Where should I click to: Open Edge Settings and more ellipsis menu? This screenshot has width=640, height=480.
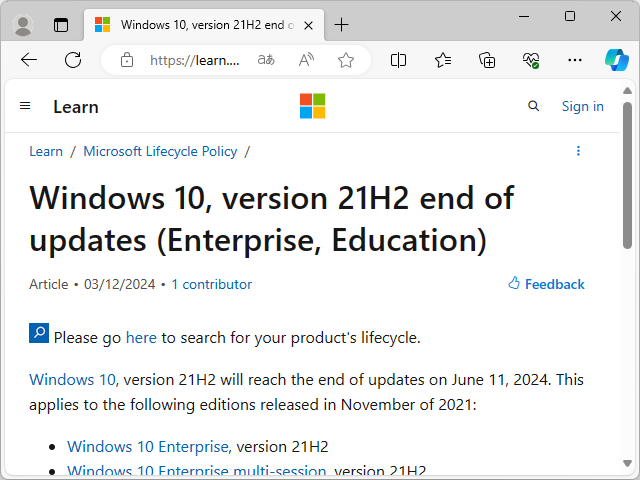pos(575,60)
